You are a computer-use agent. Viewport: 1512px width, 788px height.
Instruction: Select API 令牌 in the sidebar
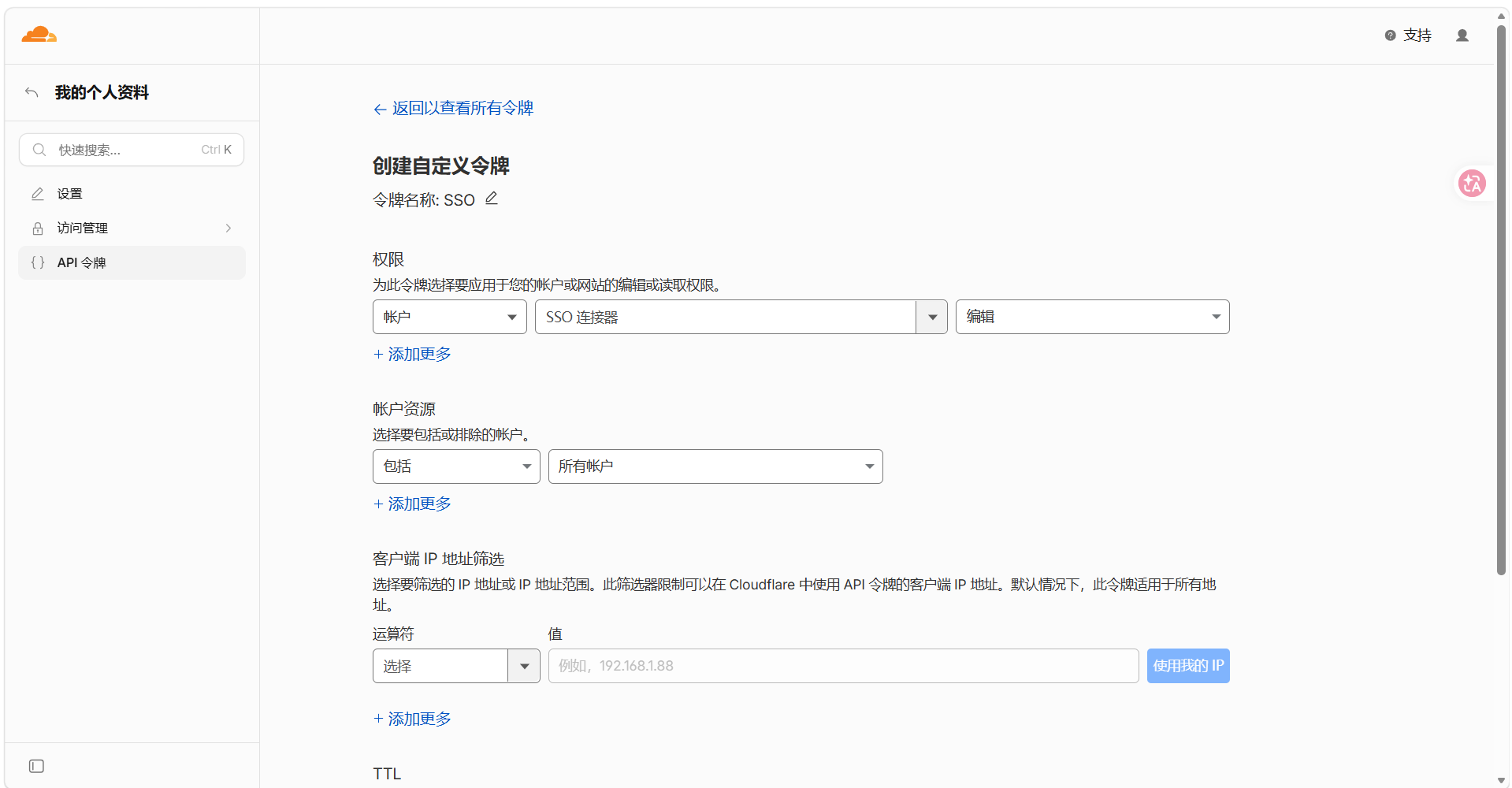click(x=132, y=263)
